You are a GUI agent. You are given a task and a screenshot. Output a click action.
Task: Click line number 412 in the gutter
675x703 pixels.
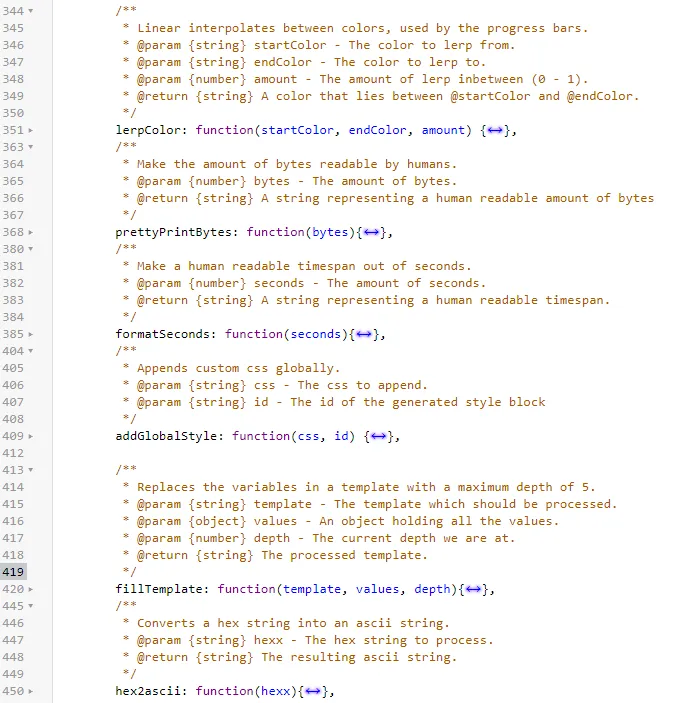pos(13,453)
